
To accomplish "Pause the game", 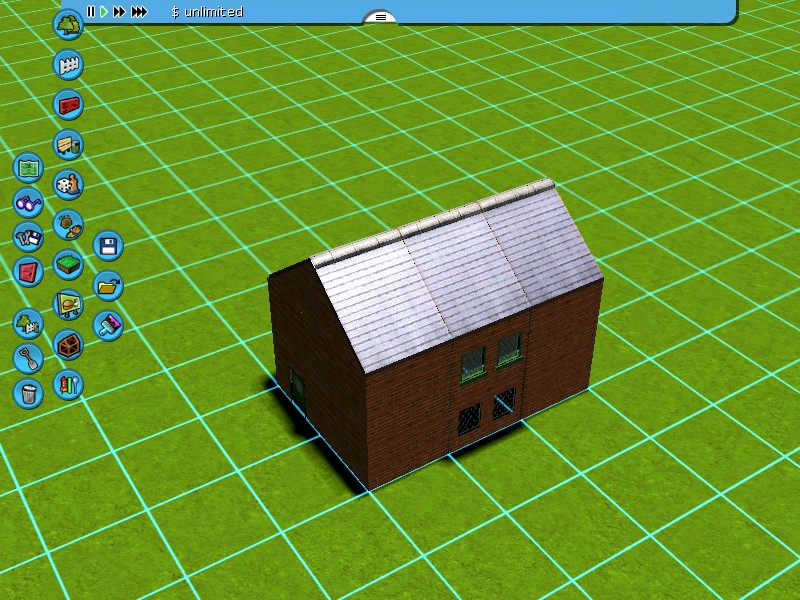I will tap(91, 12).
